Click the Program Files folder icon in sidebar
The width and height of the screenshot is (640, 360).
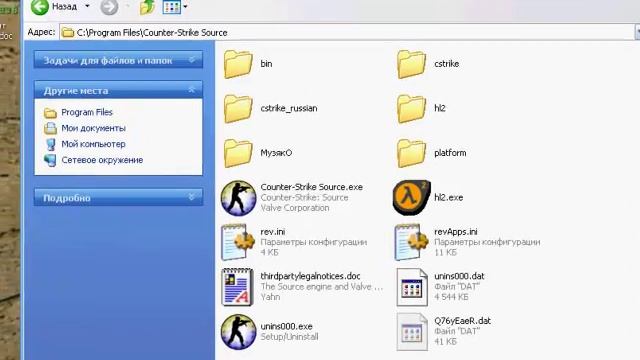click(50, 113)
